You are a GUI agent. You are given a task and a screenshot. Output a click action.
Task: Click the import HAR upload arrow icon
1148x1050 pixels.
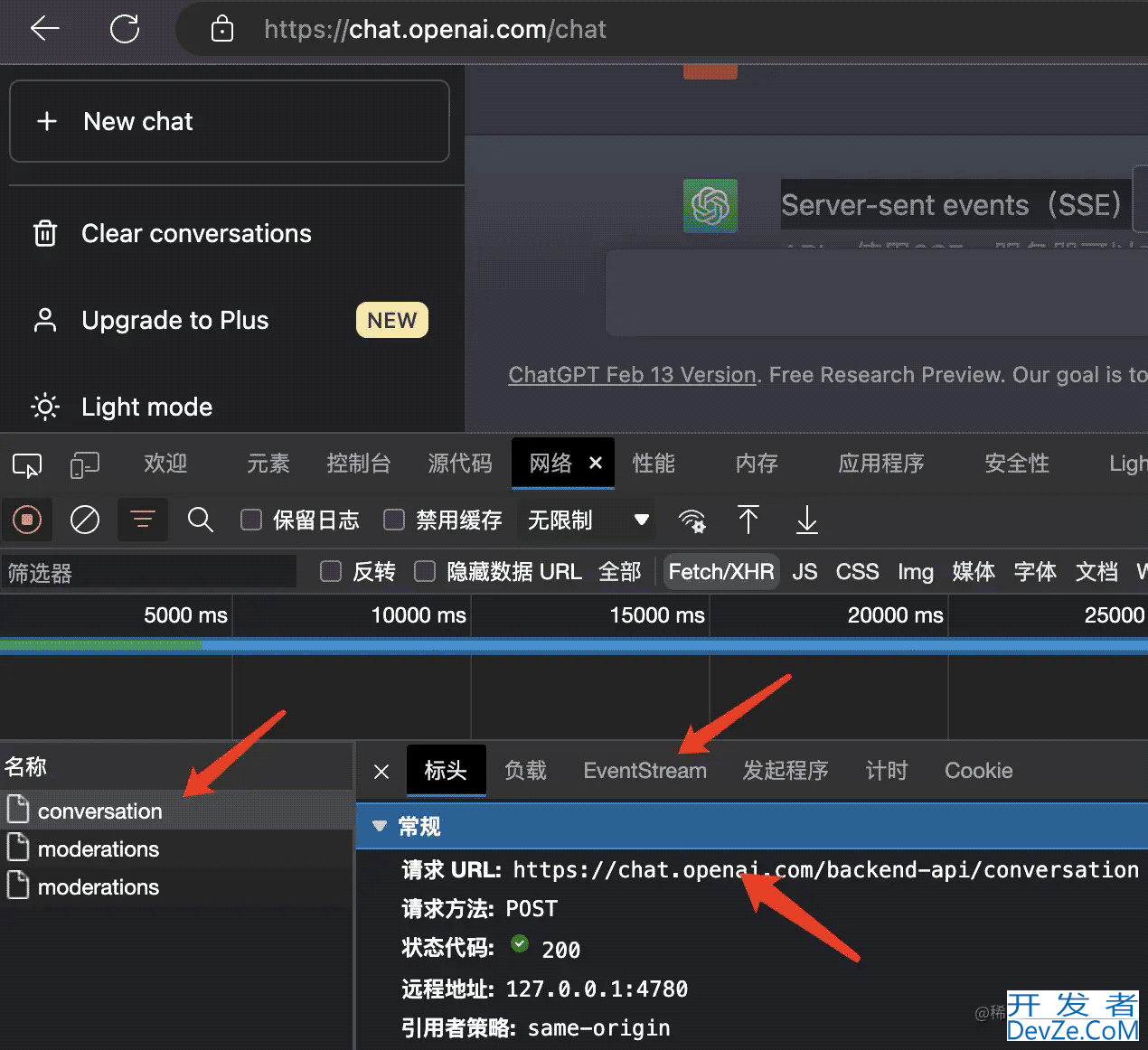pos(748,520)
